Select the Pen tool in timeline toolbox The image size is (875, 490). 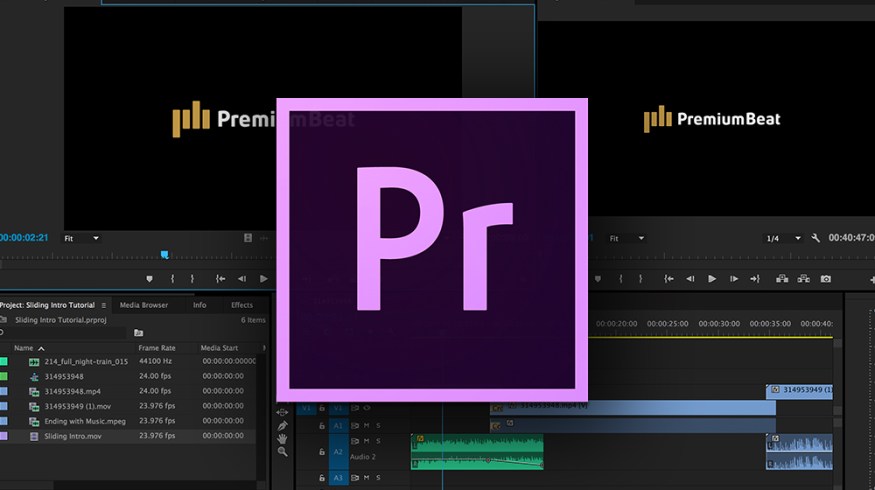tap(282, 425)
